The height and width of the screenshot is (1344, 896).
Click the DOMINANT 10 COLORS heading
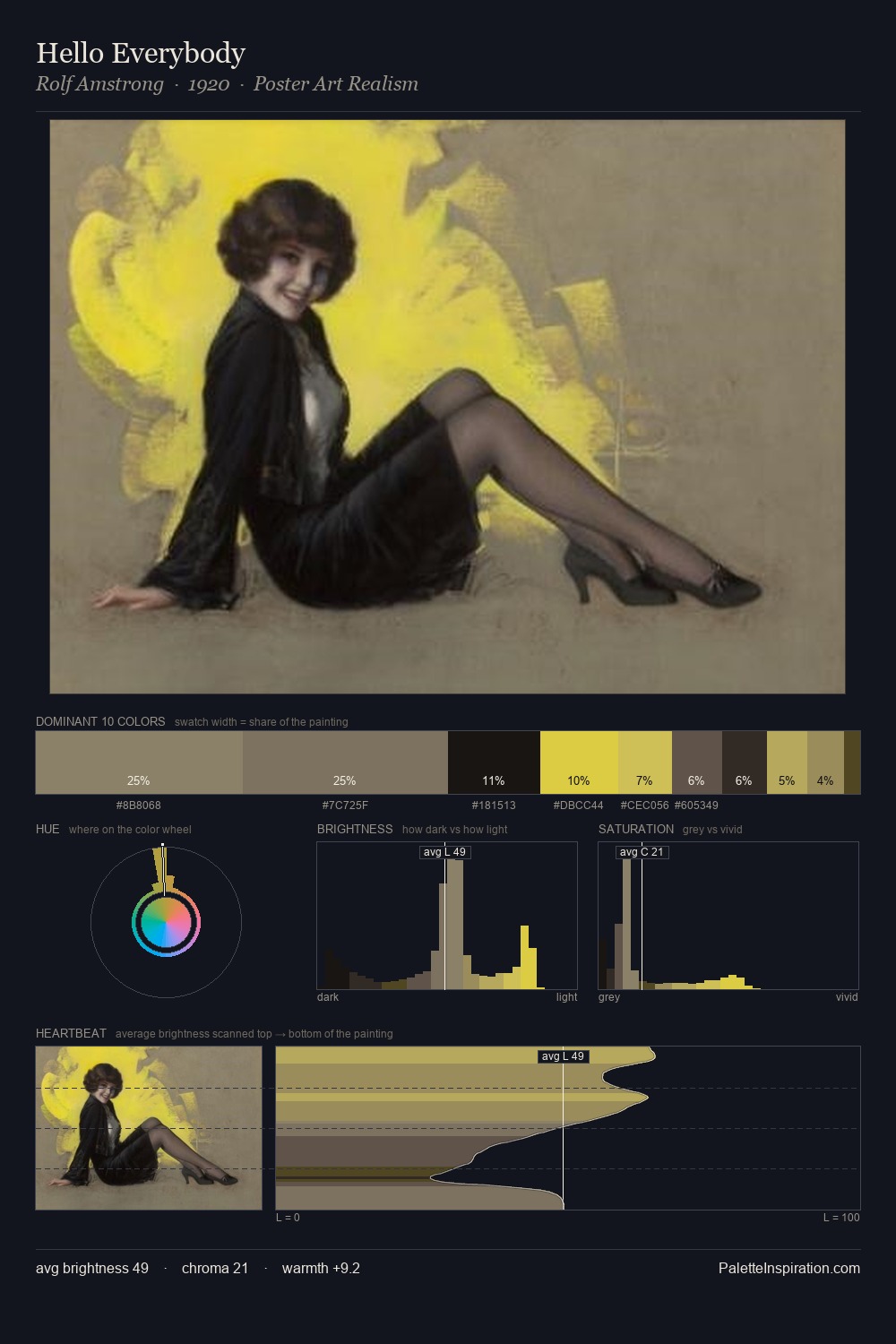tap(100, 721)
